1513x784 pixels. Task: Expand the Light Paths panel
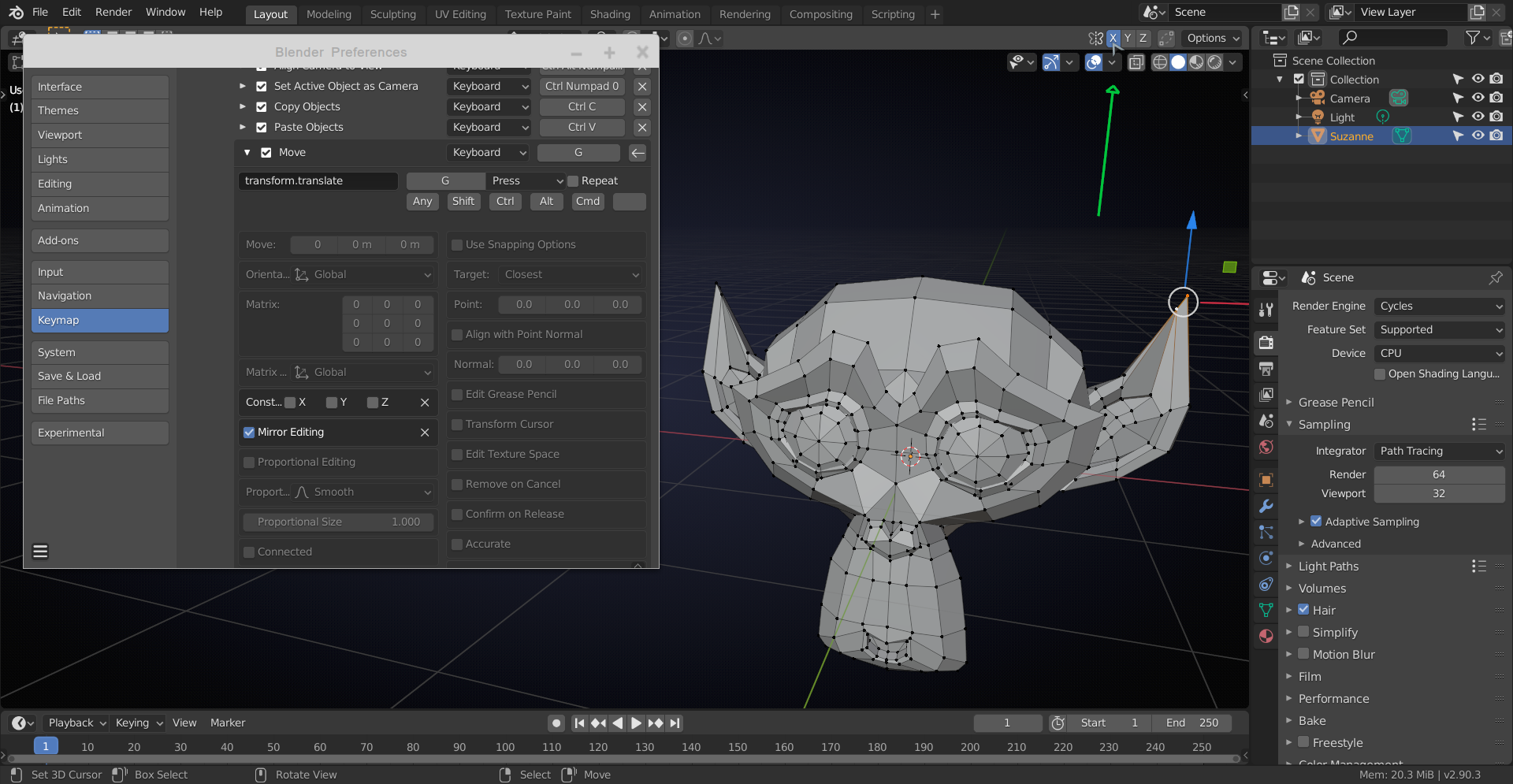pyautogui.click(x=1328, y=566)
